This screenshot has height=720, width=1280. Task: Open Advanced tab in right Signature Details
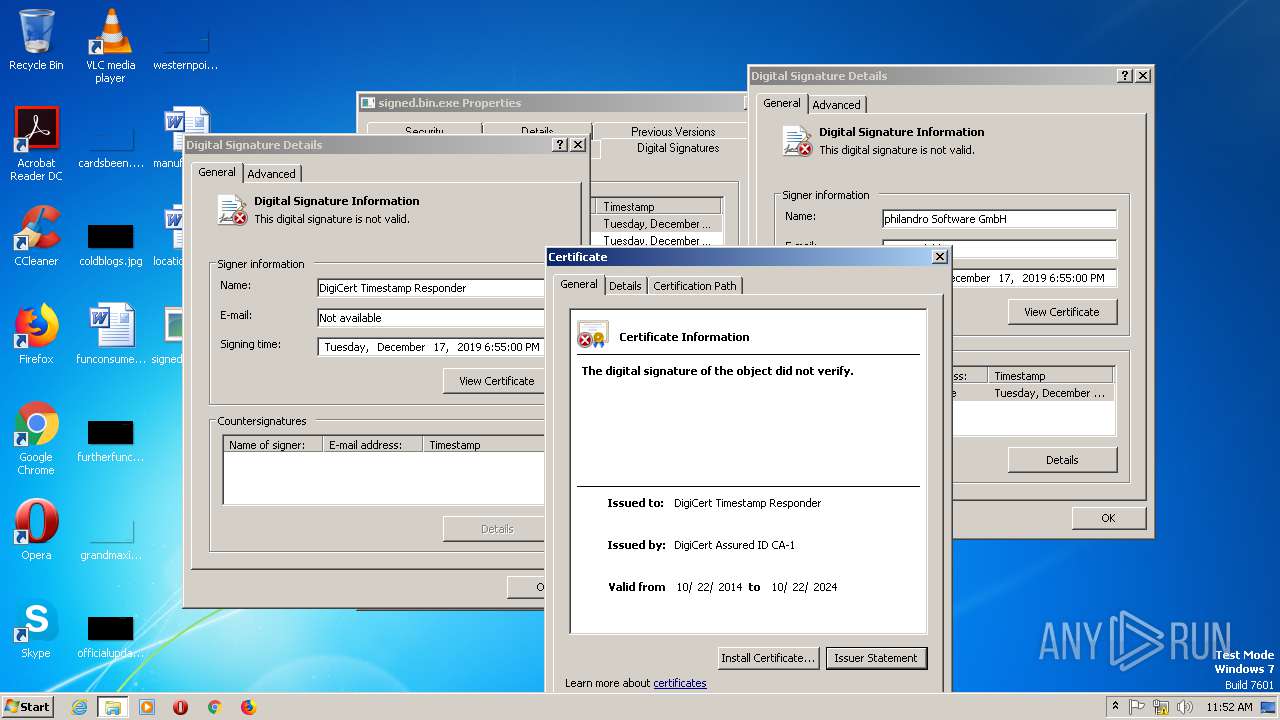[836, 105]
